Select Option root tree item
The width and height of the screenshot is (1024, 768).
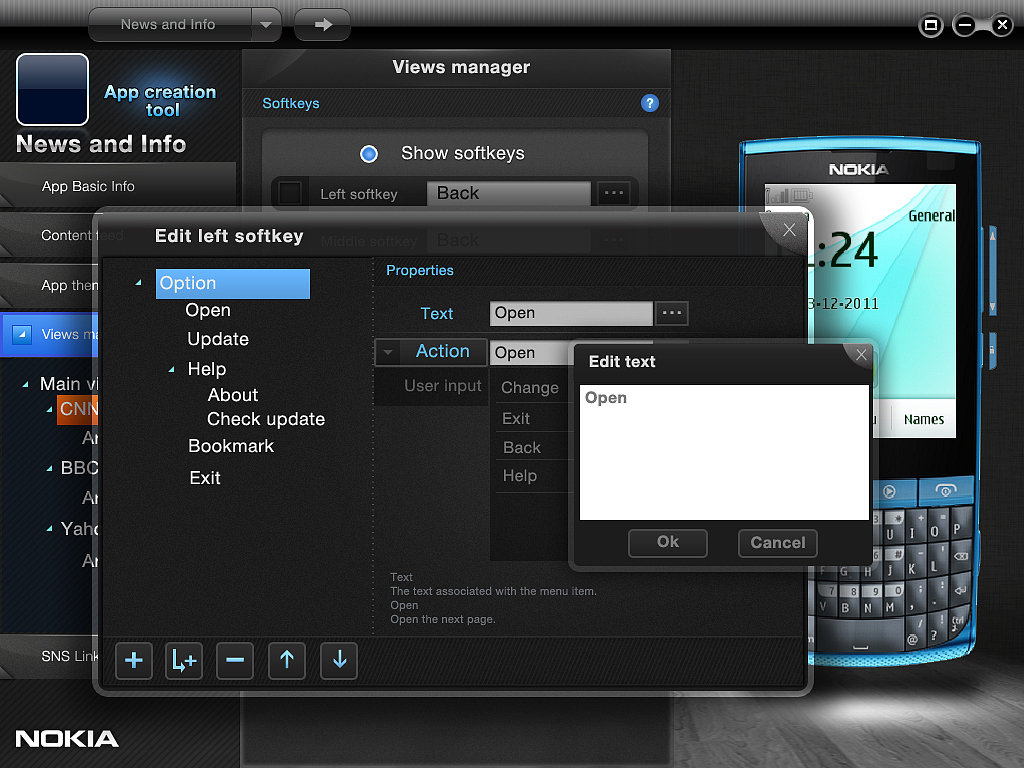[232, 283]
